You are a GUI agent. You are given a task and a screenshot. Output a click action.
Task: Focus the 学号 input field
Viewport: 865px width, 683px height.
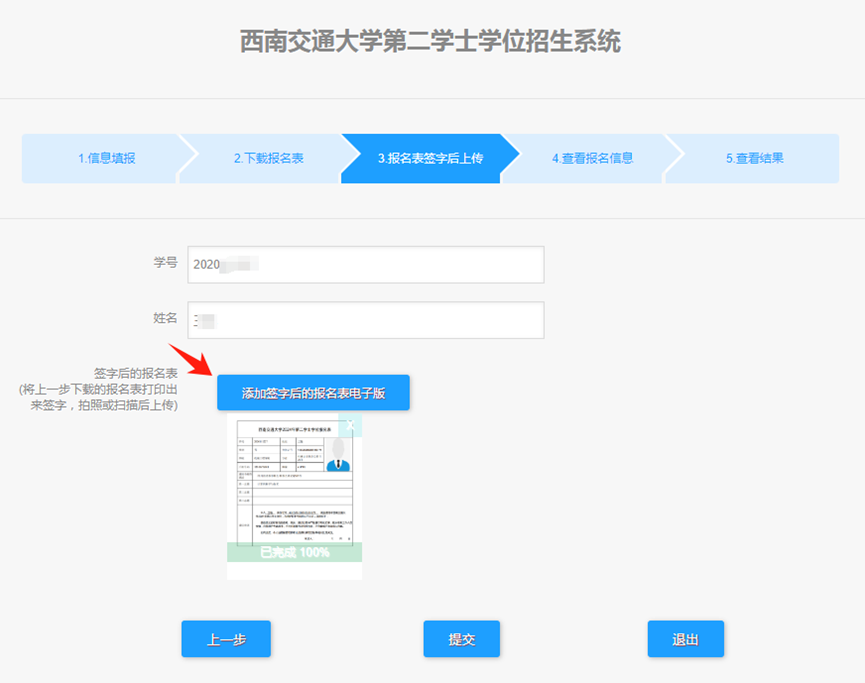pyautogui.click(x=365, y=265)
